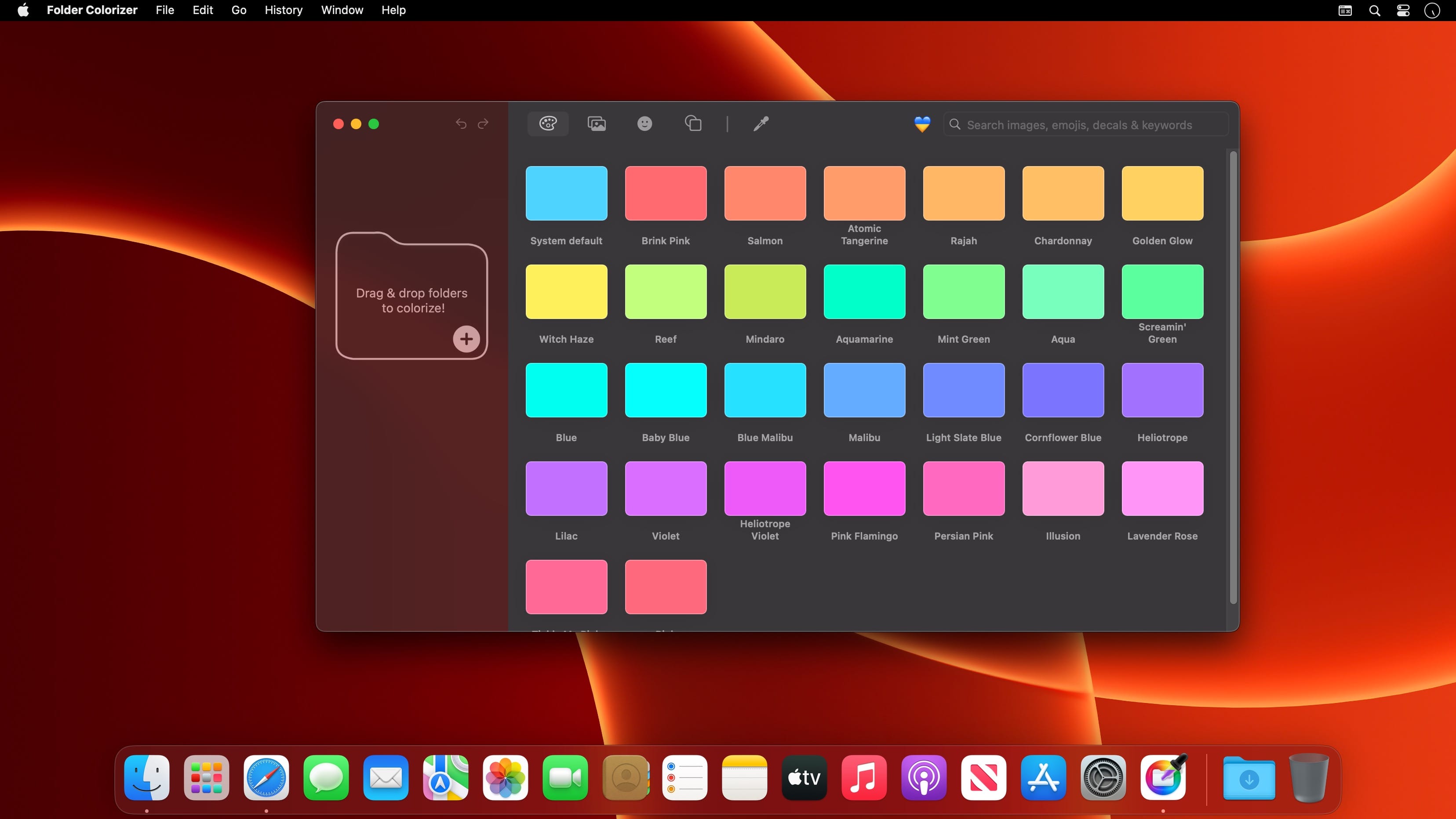The height and width of the screenshot is (819, 1456).
Task: Choose the Persian Pink swatch
Action: click(964, 489)
